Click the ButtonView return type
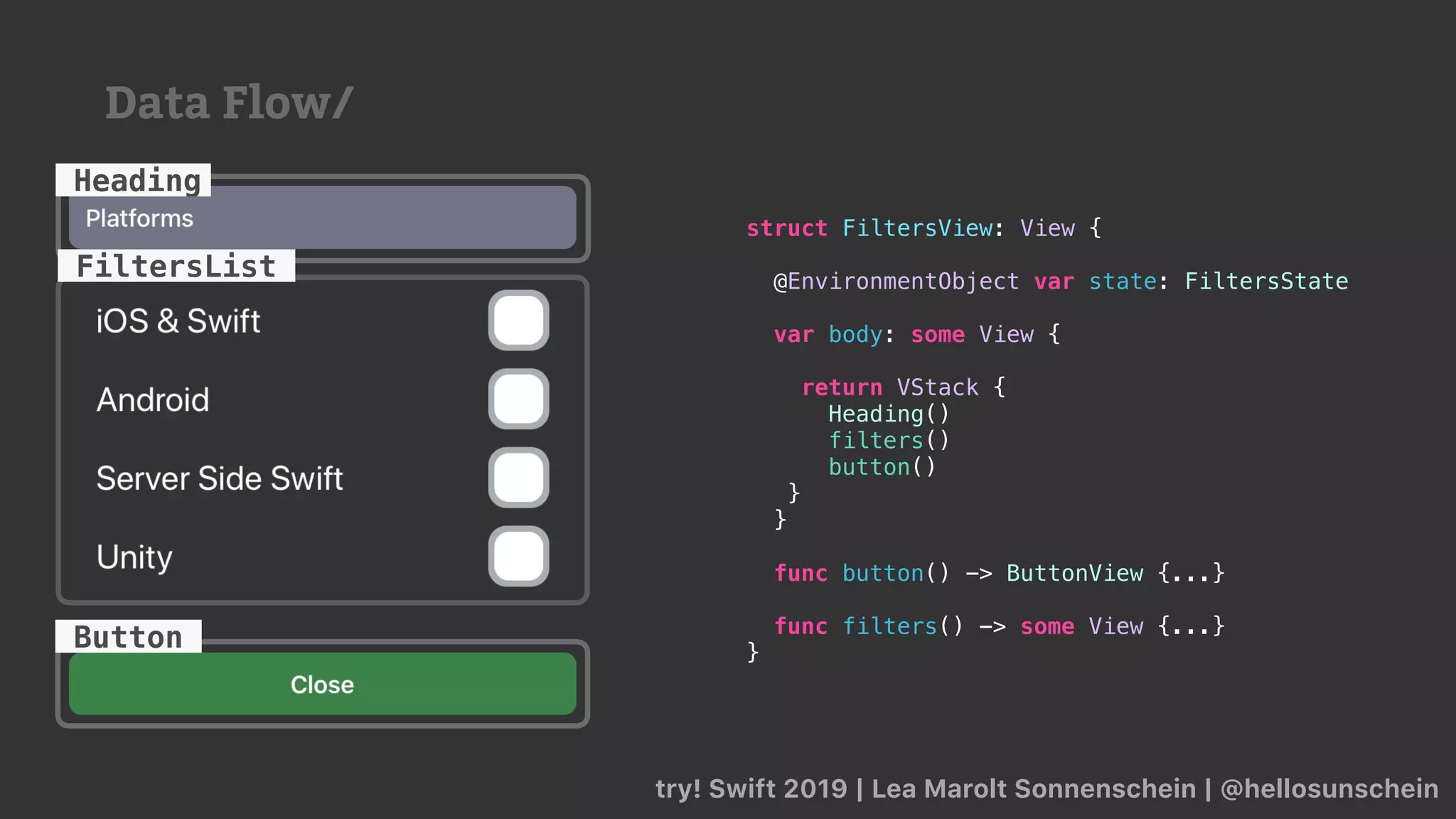 pyautogui.click(x=1075, y=573)
